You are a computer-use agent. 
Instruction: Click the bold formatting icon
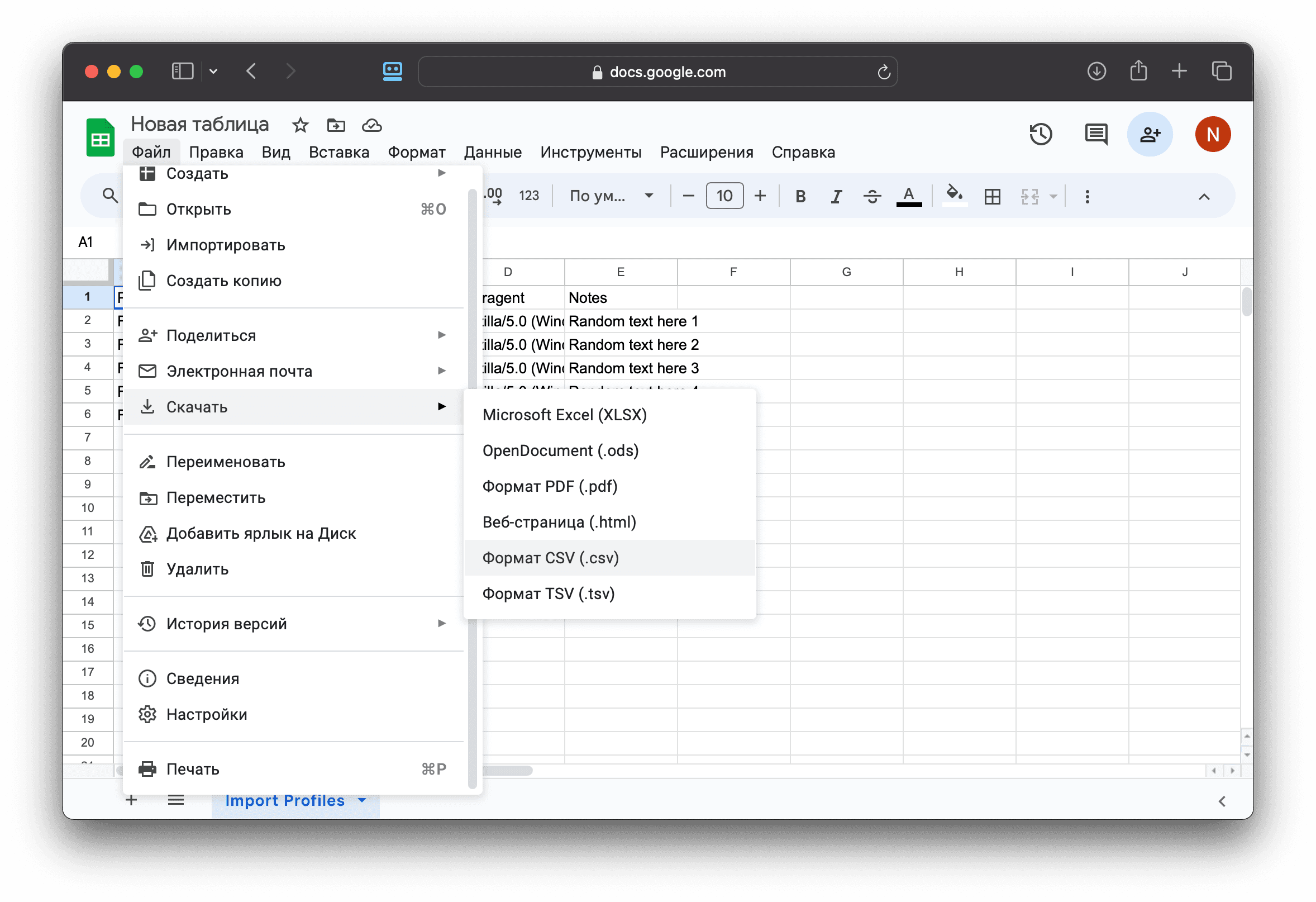pos(799,196)
